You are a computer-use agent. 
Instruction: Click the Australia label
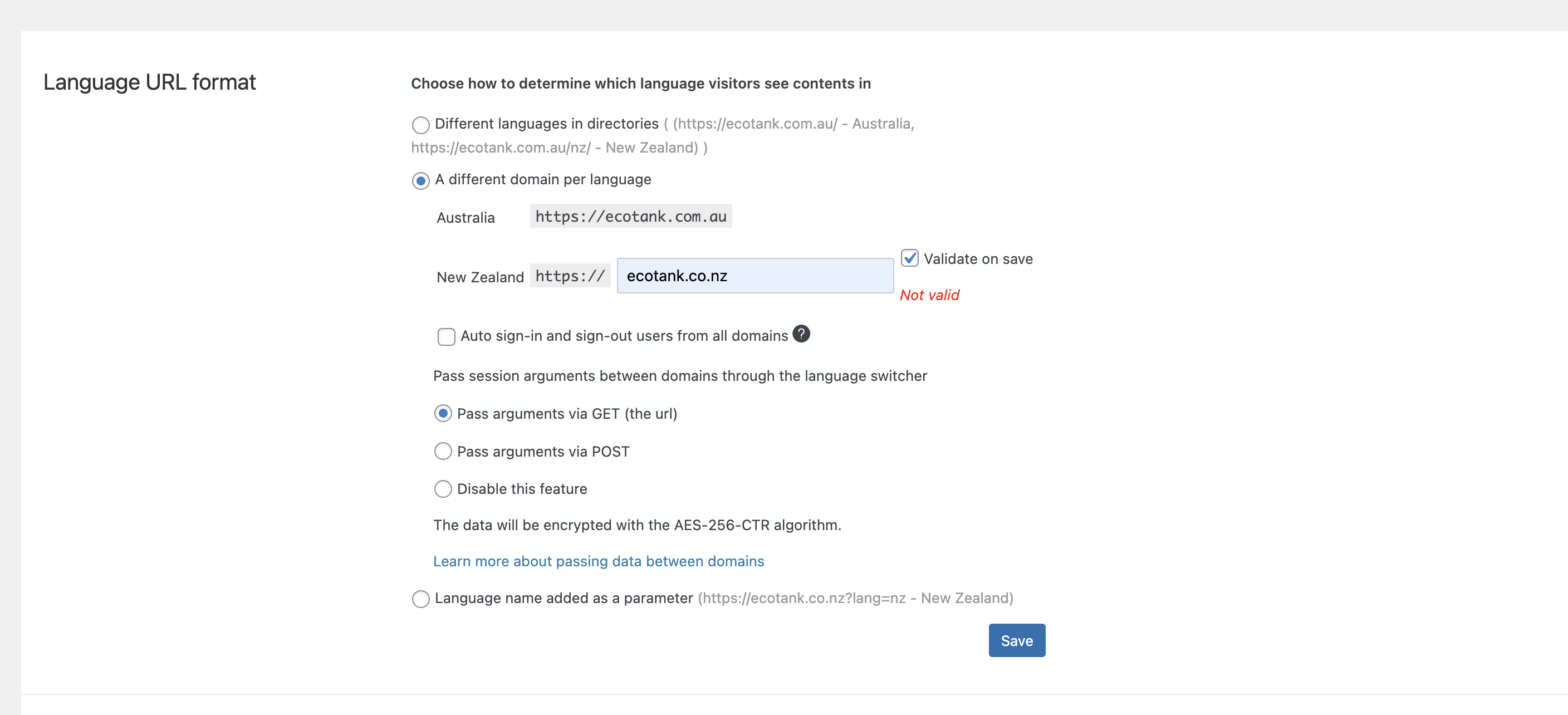pos(465,218)
